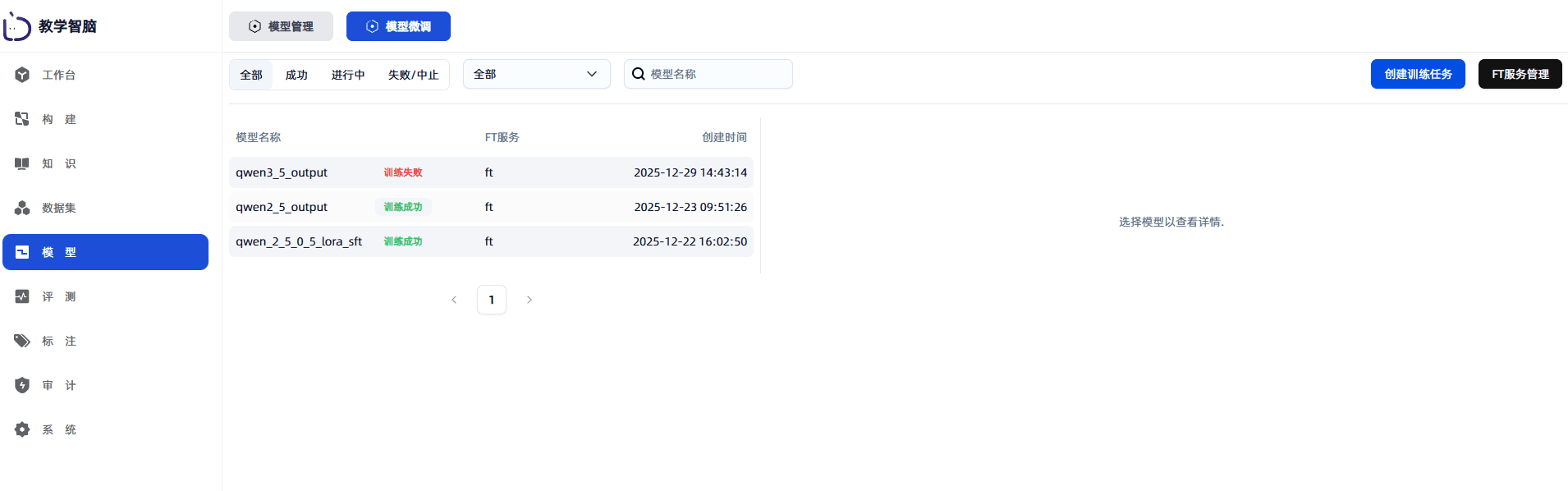The image size is (1568, 491).
Task: Open the 工作台 menu item
Action: [x=105, y=75]
